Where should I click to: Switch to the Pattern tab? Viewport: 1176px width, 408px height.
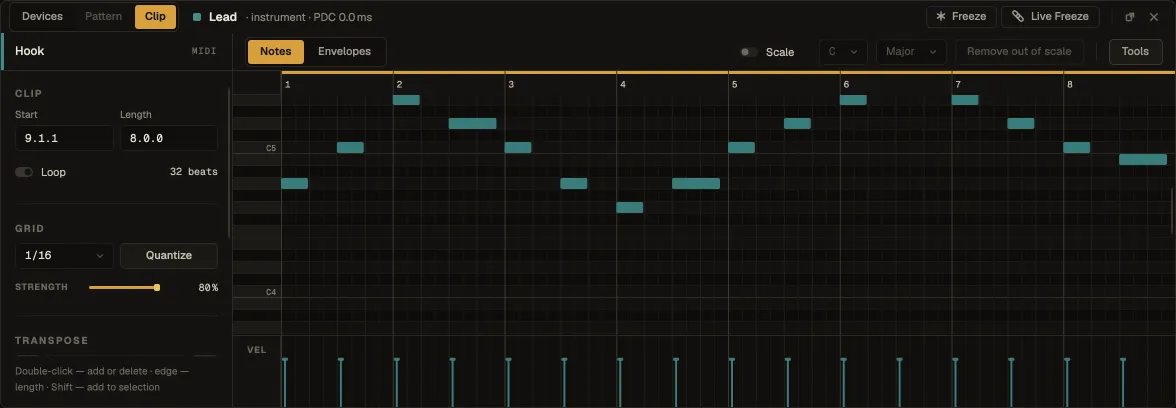104,16
